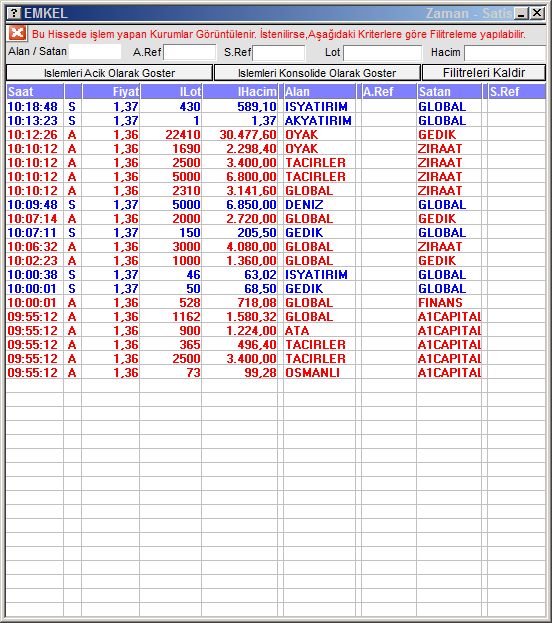Select the 10:00:38 time cell

33,275
